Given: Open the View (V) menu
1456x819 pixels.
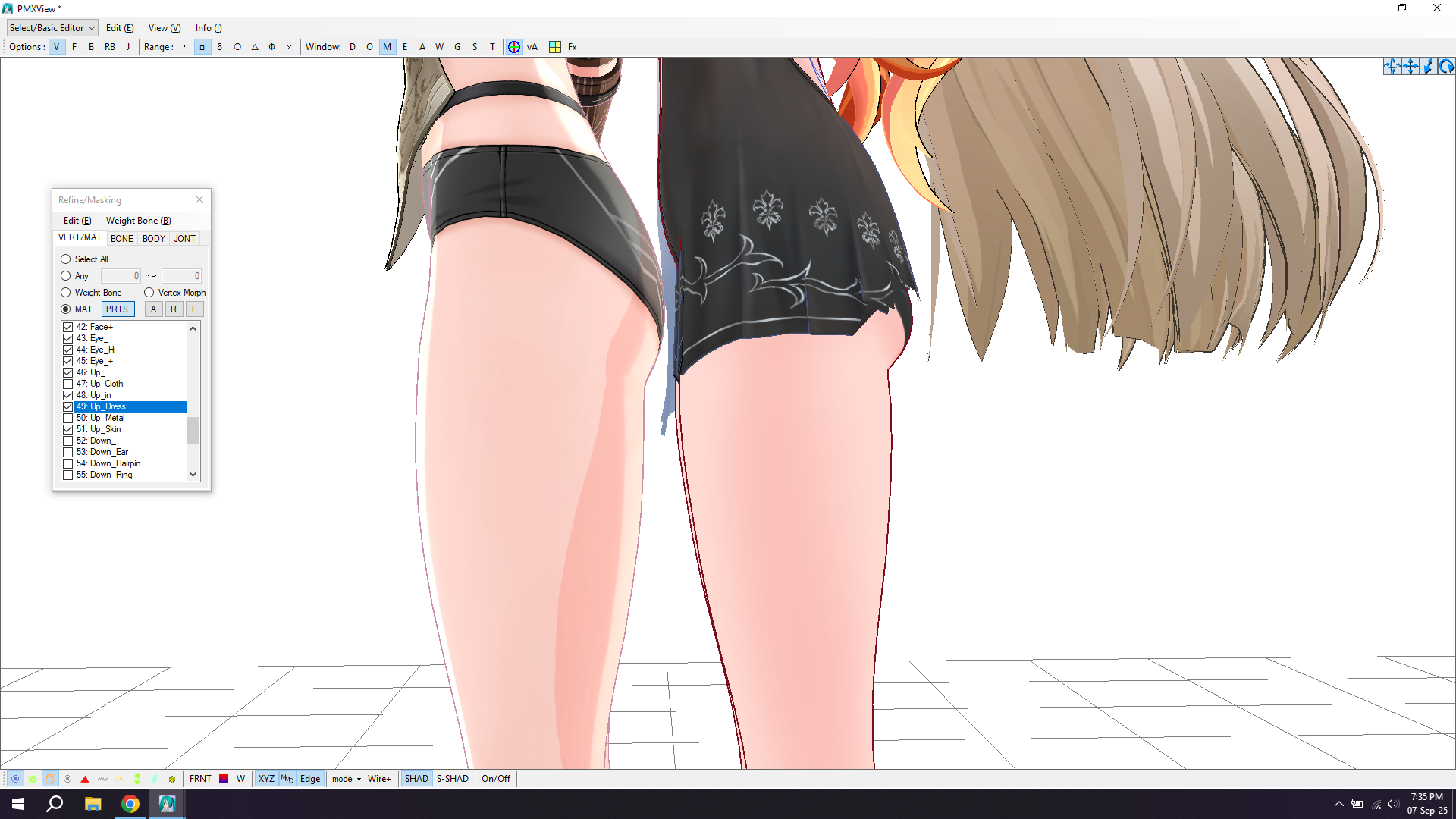Looking at the screenshot, I should click(x=164, y=28).
